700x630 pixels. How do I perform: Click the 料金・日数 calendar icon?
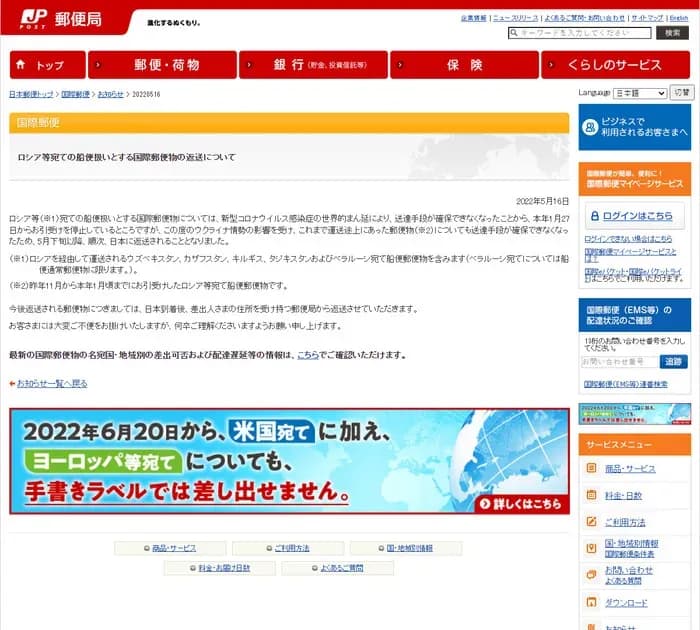(x=593, y=495)
